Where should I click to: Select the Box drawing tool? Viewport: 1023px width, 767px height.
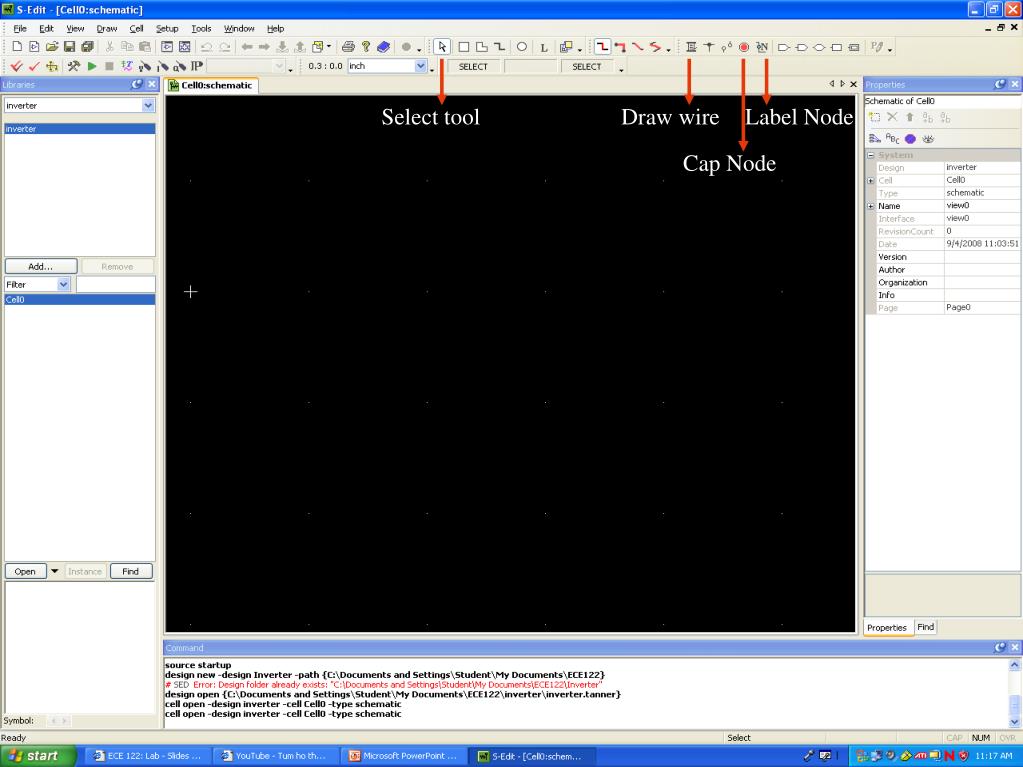(464, 47)
